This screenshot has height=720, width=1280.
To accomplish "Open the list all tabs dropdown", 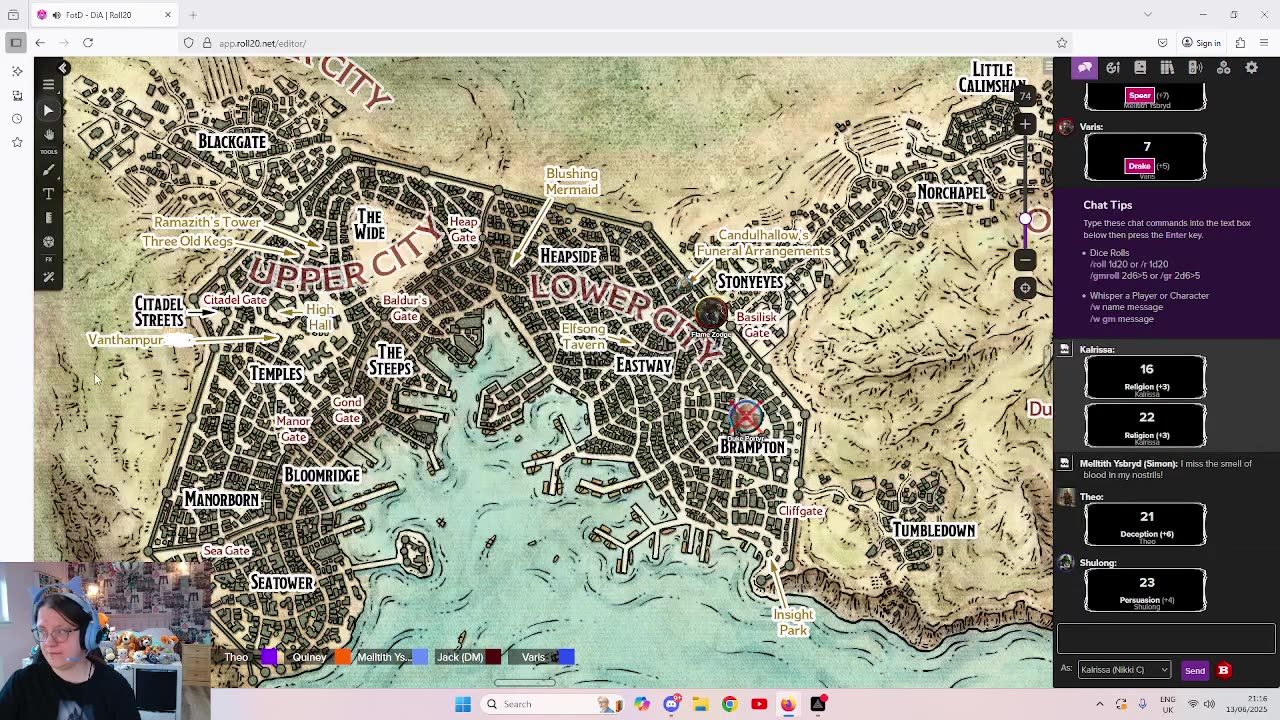I will [1148, 15].
